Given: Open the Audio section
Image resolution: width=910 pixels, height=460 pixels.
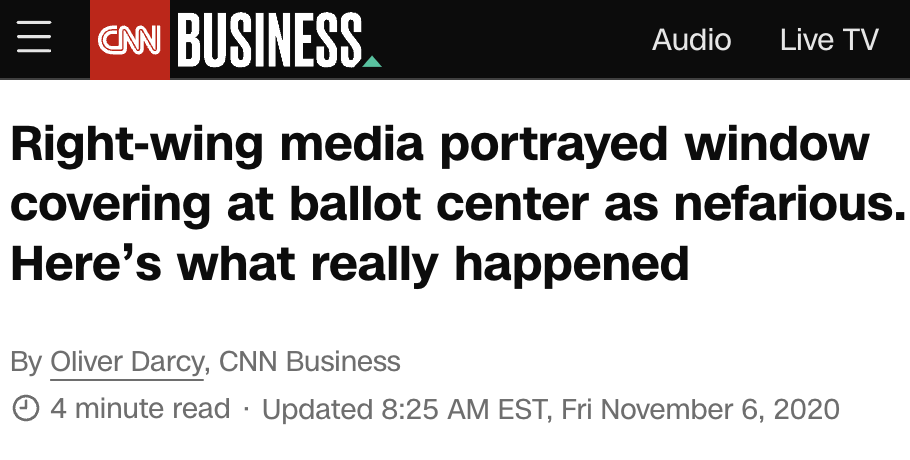Looking at the screenshot, I should (x=691, y=40).
